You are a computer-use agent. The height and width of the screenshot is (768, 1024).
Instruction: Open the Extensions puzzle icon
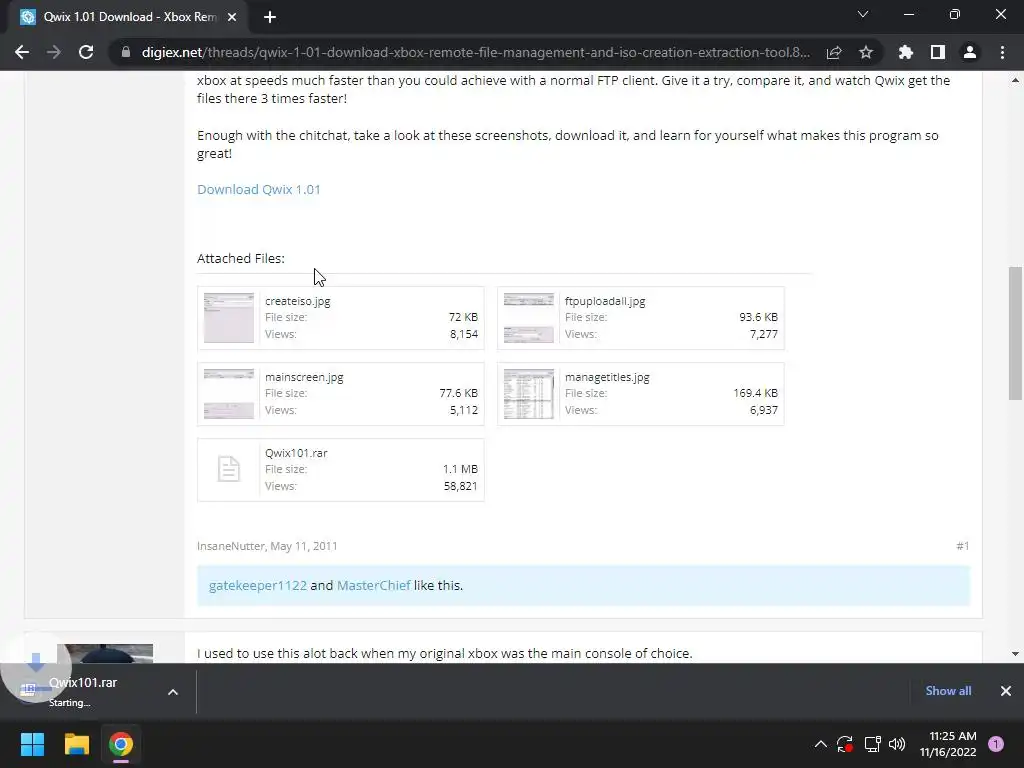click(x=905, y=52)
